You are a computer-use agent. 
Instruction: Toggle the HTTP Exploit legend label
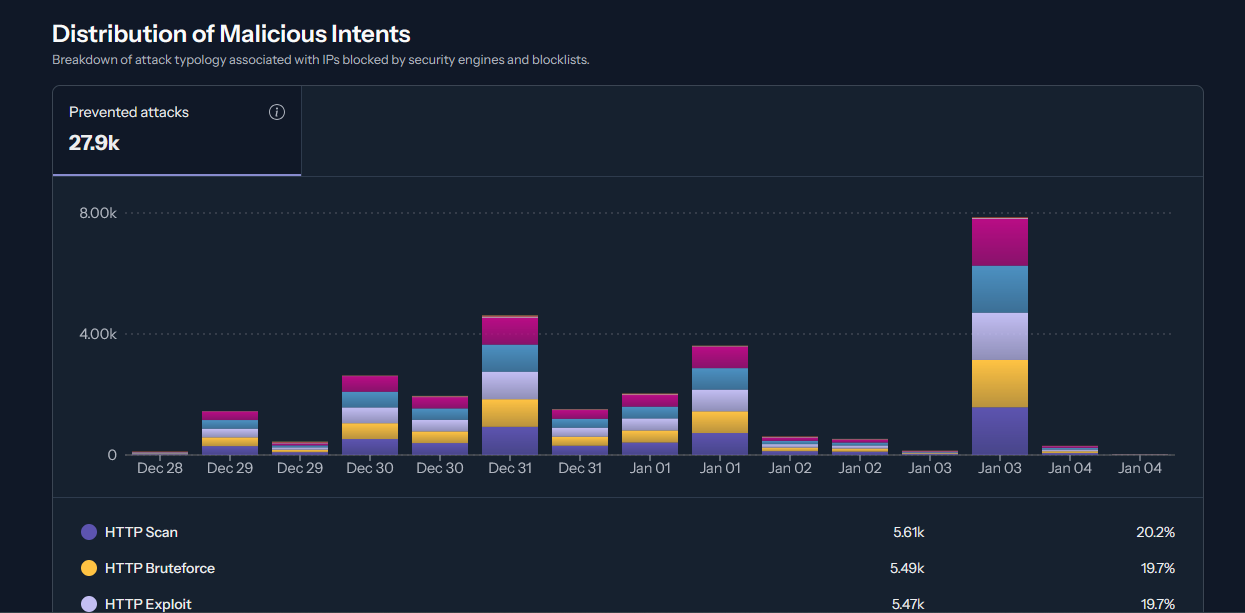pos(148,604)
